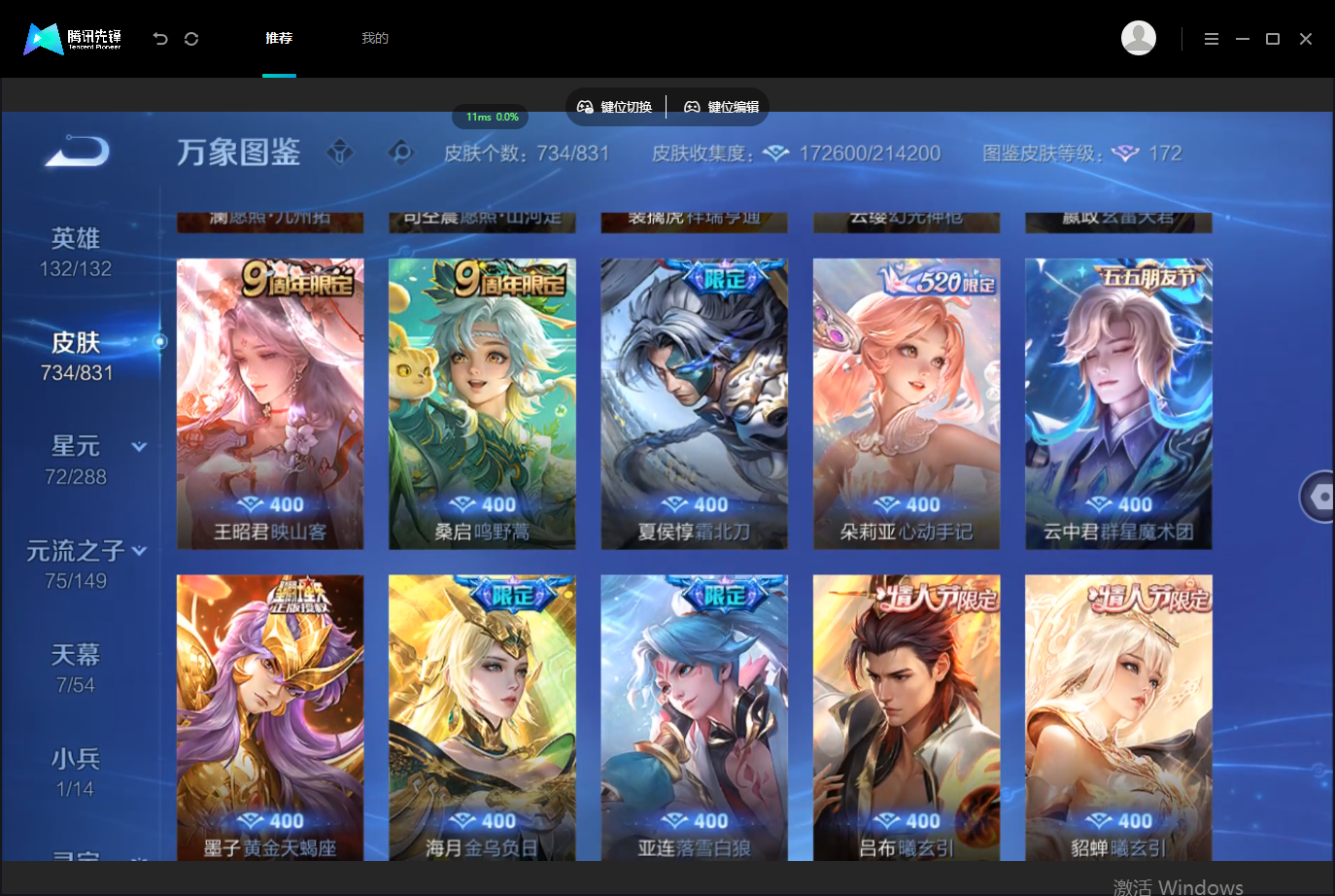The height and width of the screenshot is (896, 1335).
Task: Click the refresh icon in title bar
Action: coord(191,39)
